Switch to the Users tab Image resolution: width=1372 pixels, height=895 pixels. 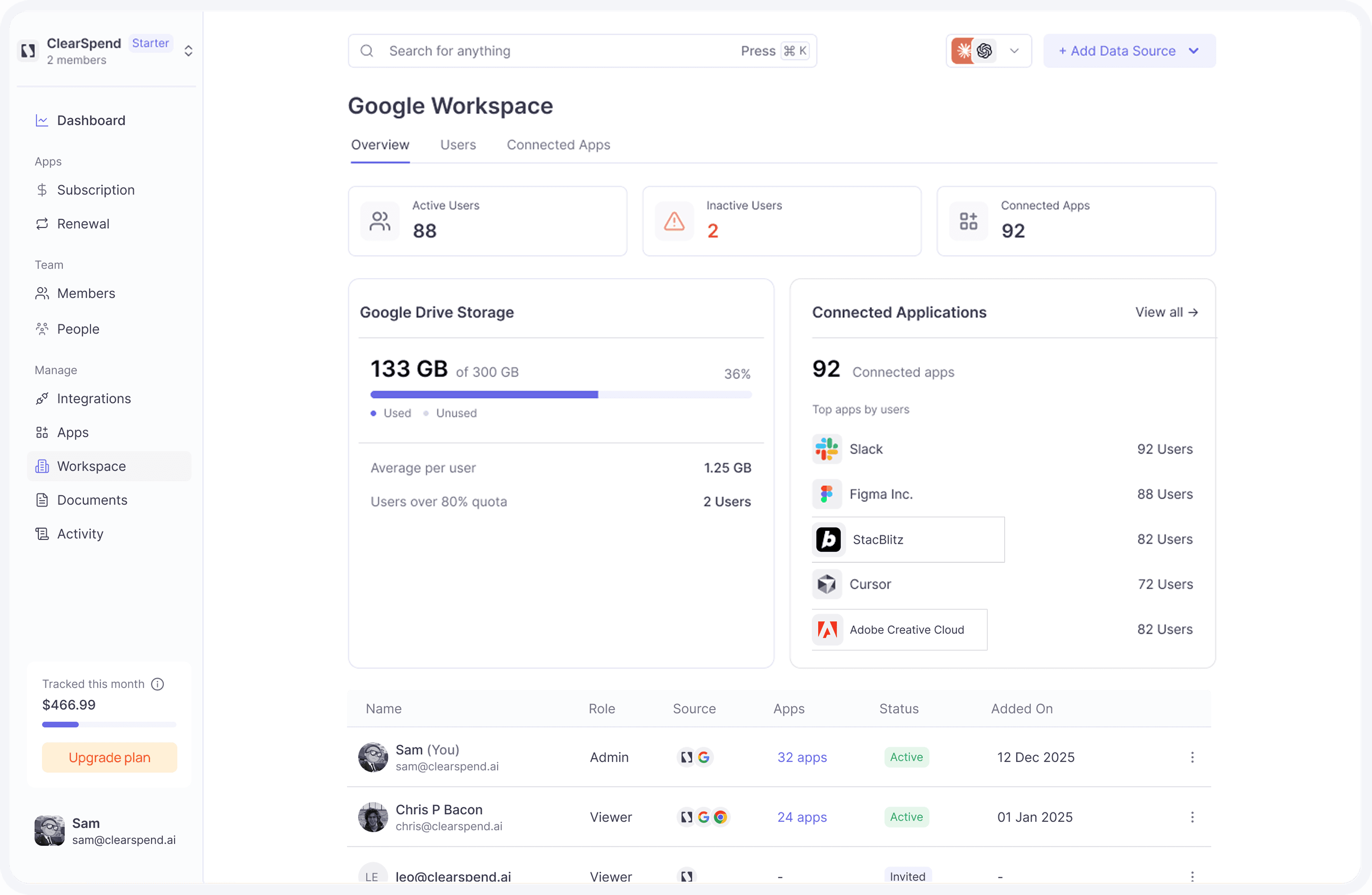[x=458, y=145]
